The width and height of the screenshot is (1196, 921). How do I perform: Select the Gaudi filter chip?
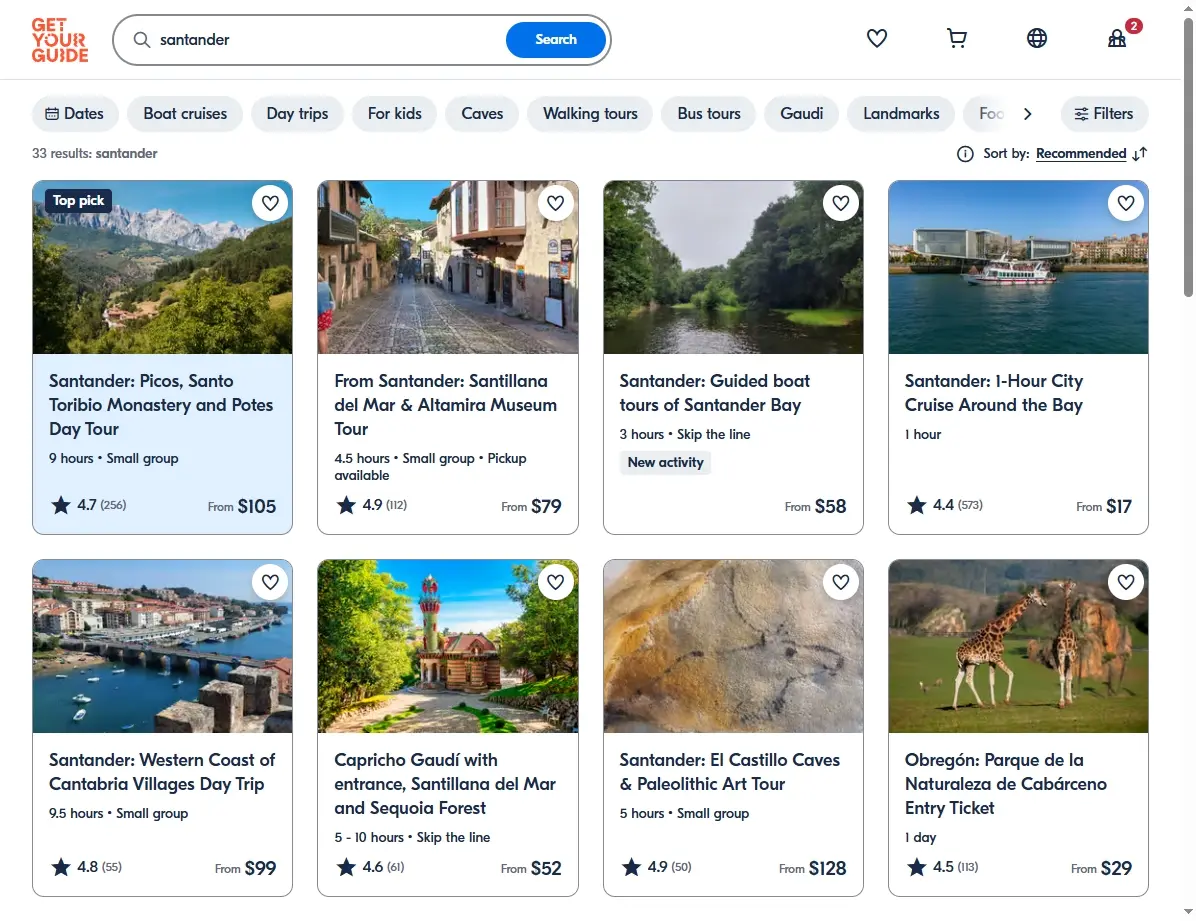802,114
